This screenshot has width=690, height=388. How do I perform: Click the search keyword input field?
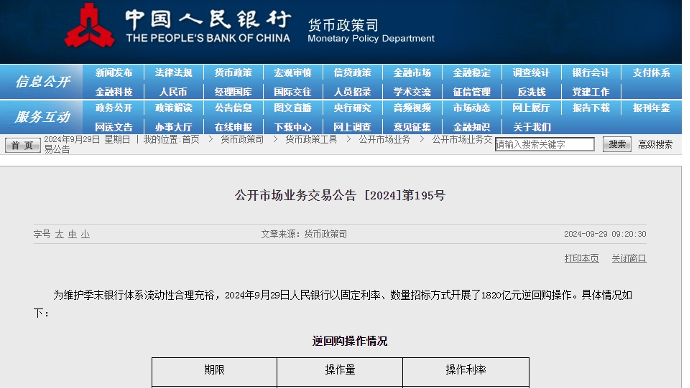[545, 144]
